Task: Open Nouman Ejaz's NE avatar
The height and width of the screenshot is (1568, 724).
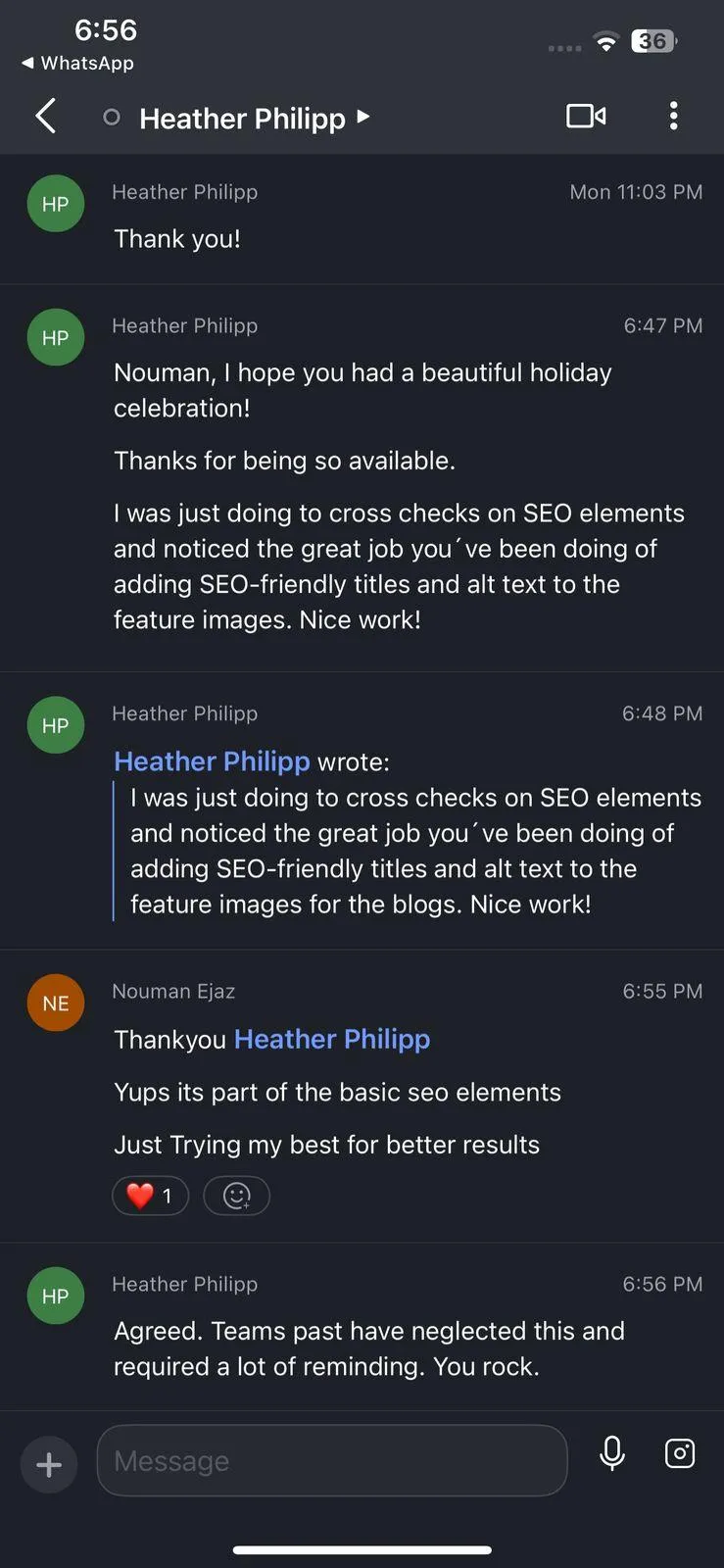Action: [56, 1004]
